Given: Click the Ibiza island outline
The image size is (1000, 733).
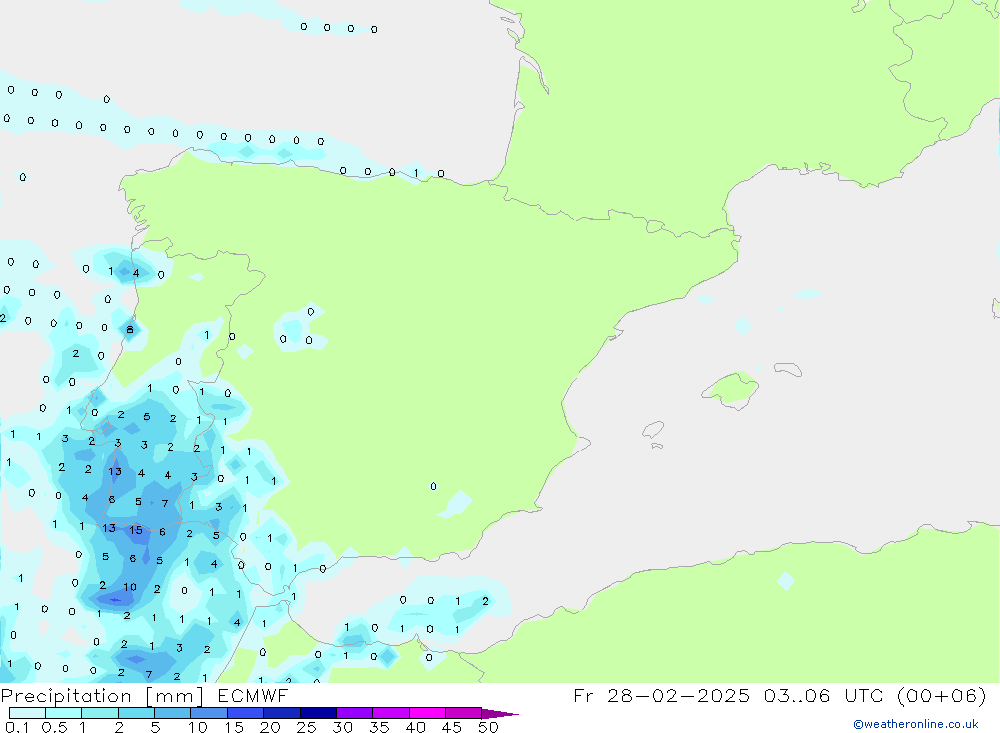Looking at the screenshot, I should 653,429.
